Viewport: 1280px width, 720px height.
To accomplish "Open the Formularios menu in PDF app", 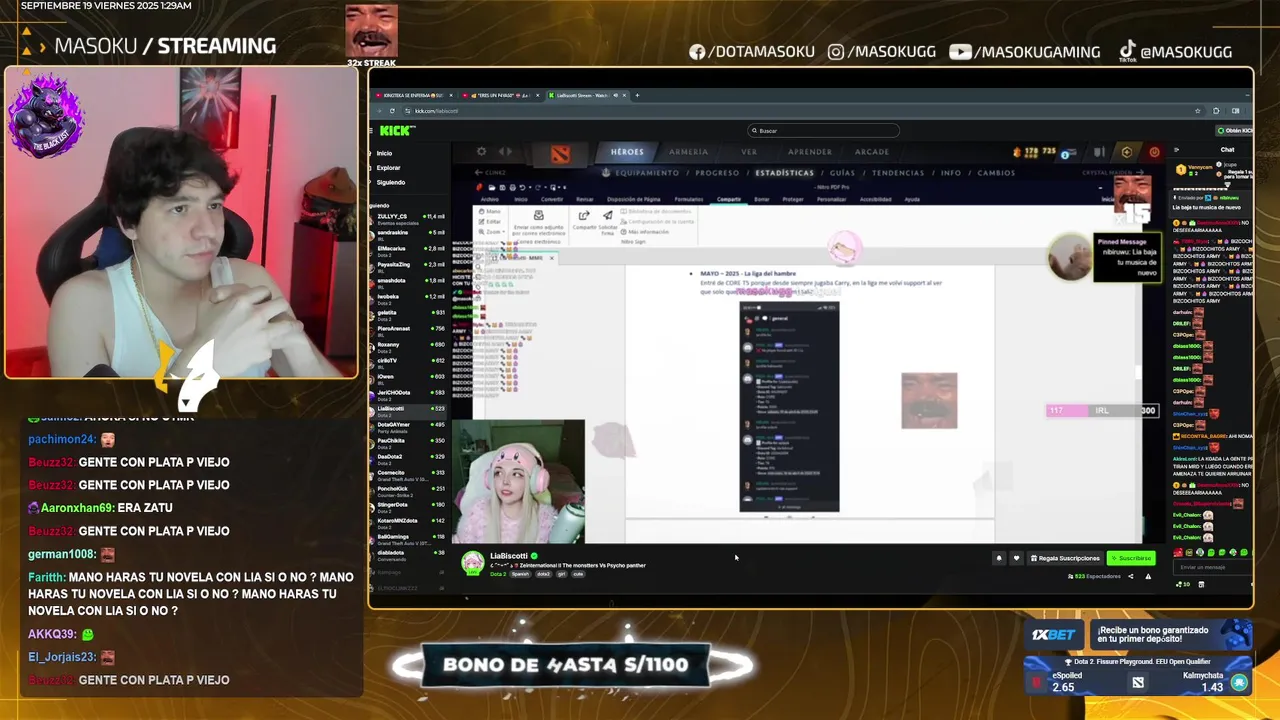I will click(689, 199).
